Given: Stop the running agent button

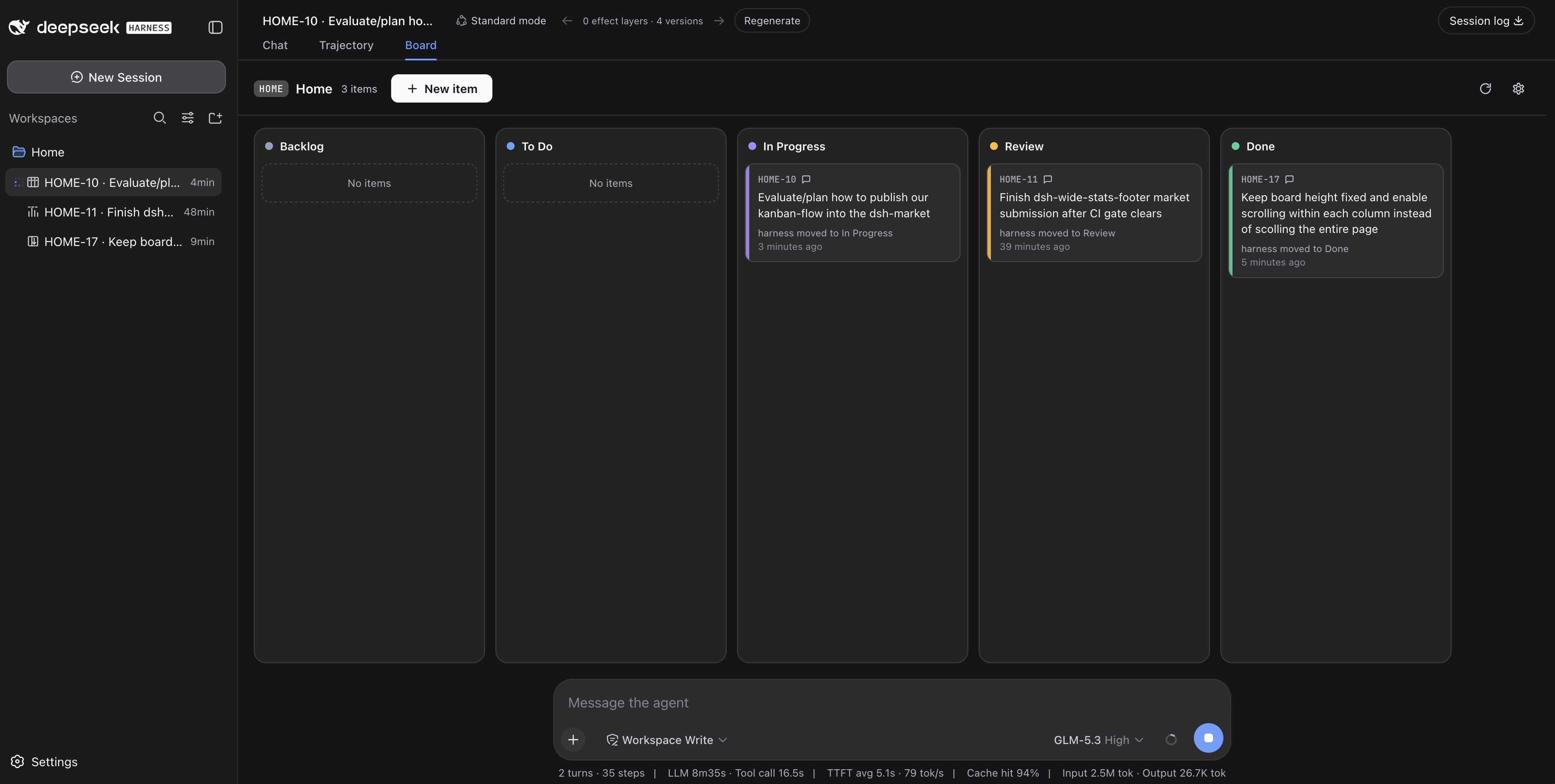Looking at the screenshot, I should [x=1208, y=737].
